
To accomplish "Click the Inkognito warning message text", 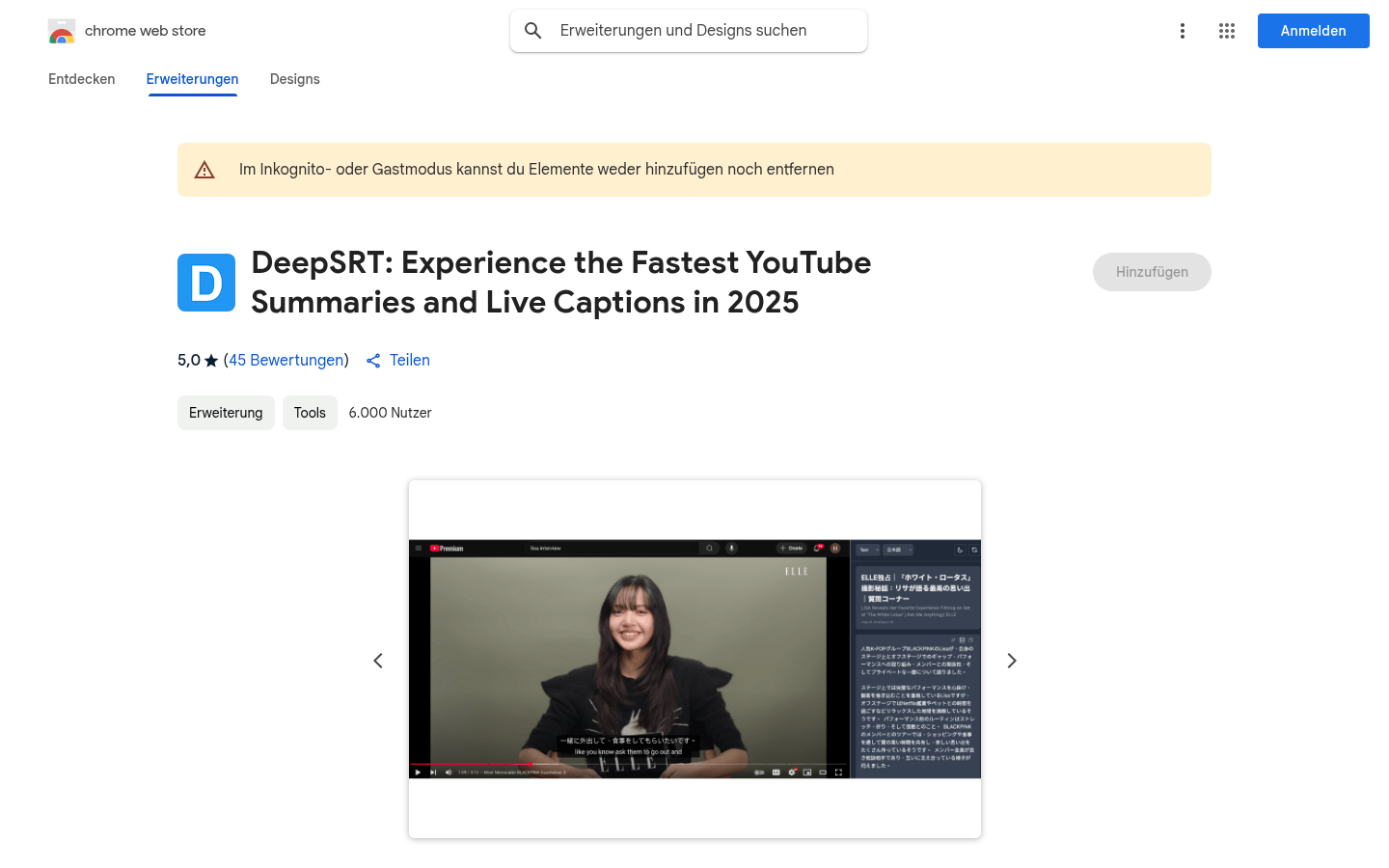I will click(536, 170).
